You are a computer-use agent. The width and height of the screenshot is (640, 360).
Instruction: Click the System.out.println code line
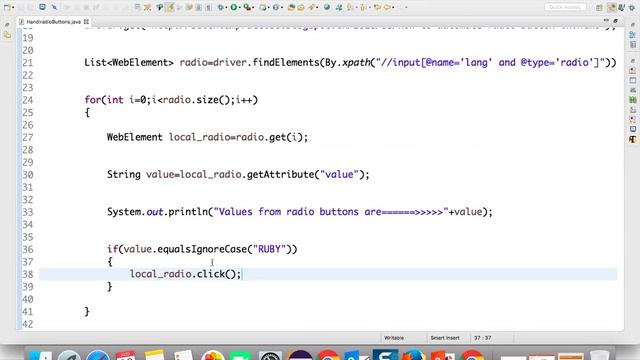300,212
